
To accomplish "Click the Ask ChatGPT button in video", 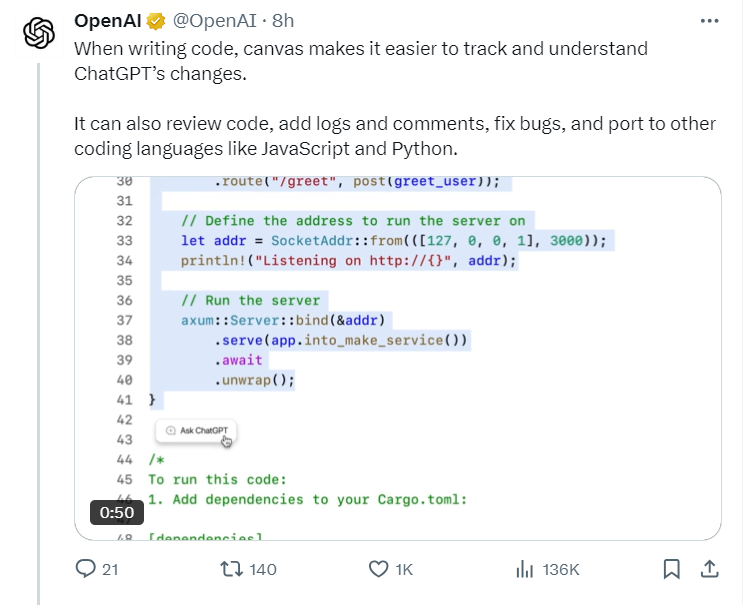I will pos(196,430).
